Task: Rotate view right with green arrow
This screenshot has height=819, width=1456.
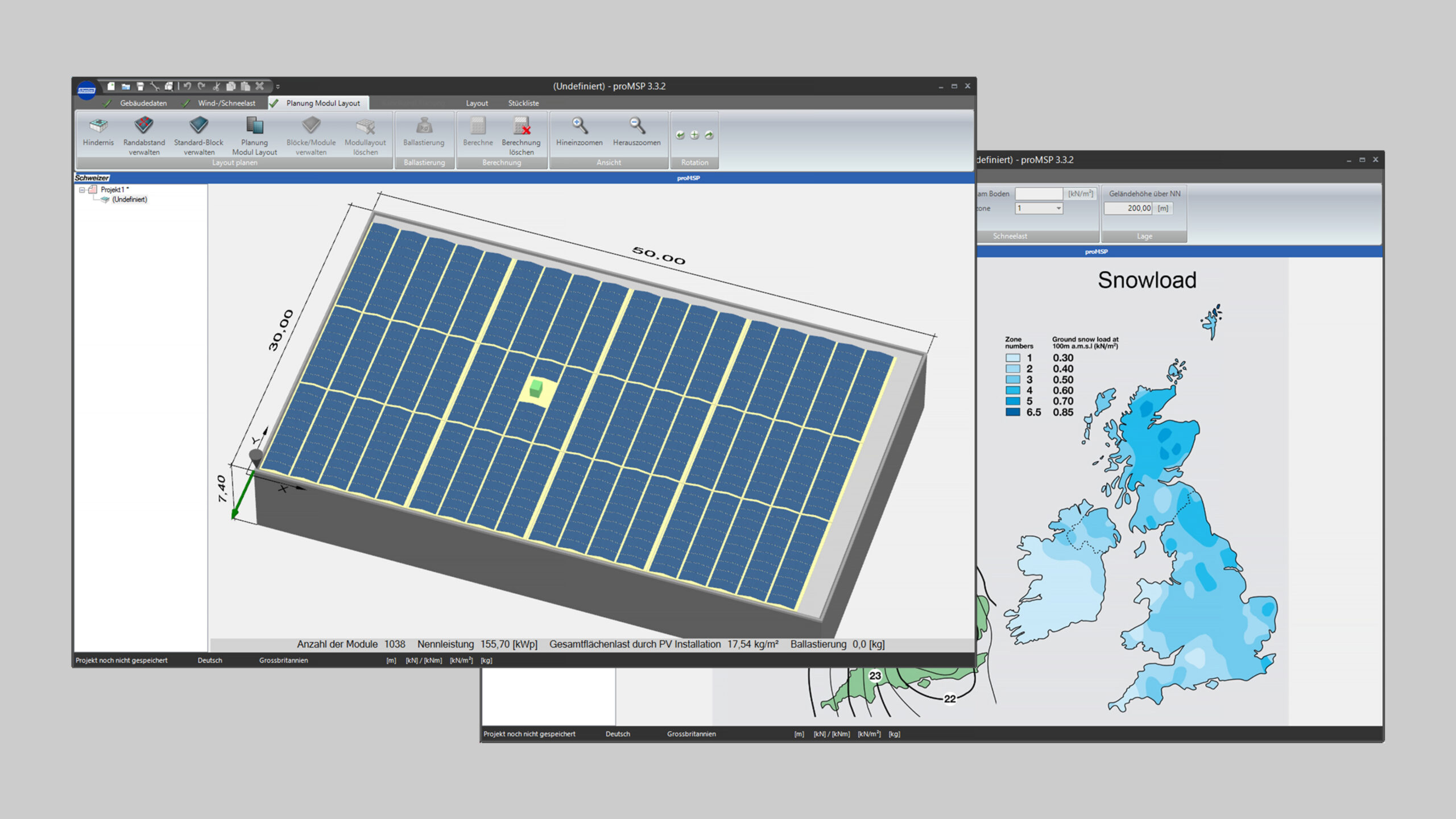Action: point(709,135)
